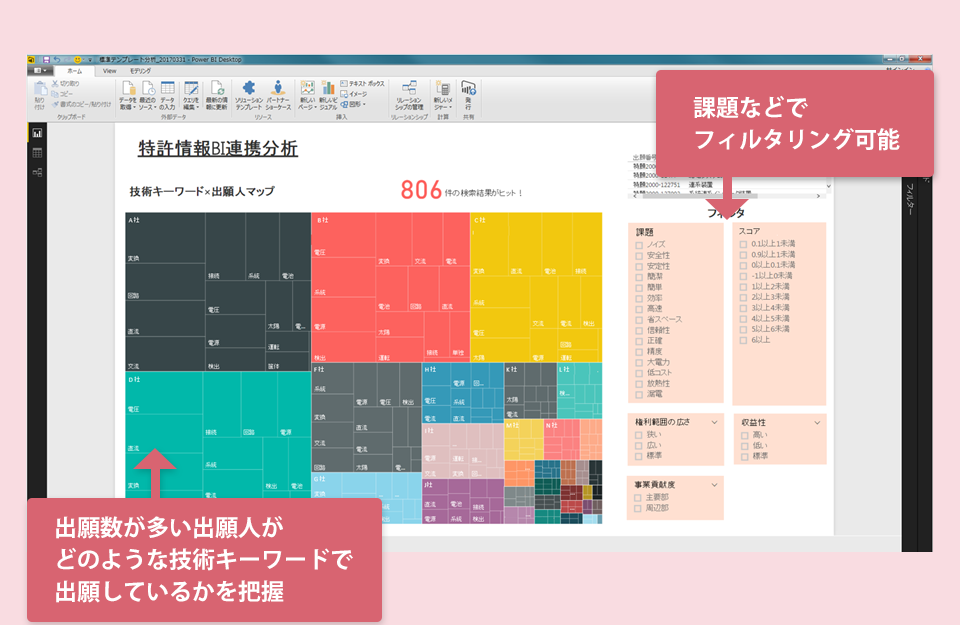Cut the selection with 切り取り
Viewport: 960px width, 625px height.
pyautogui.click(x=65, y=83)
